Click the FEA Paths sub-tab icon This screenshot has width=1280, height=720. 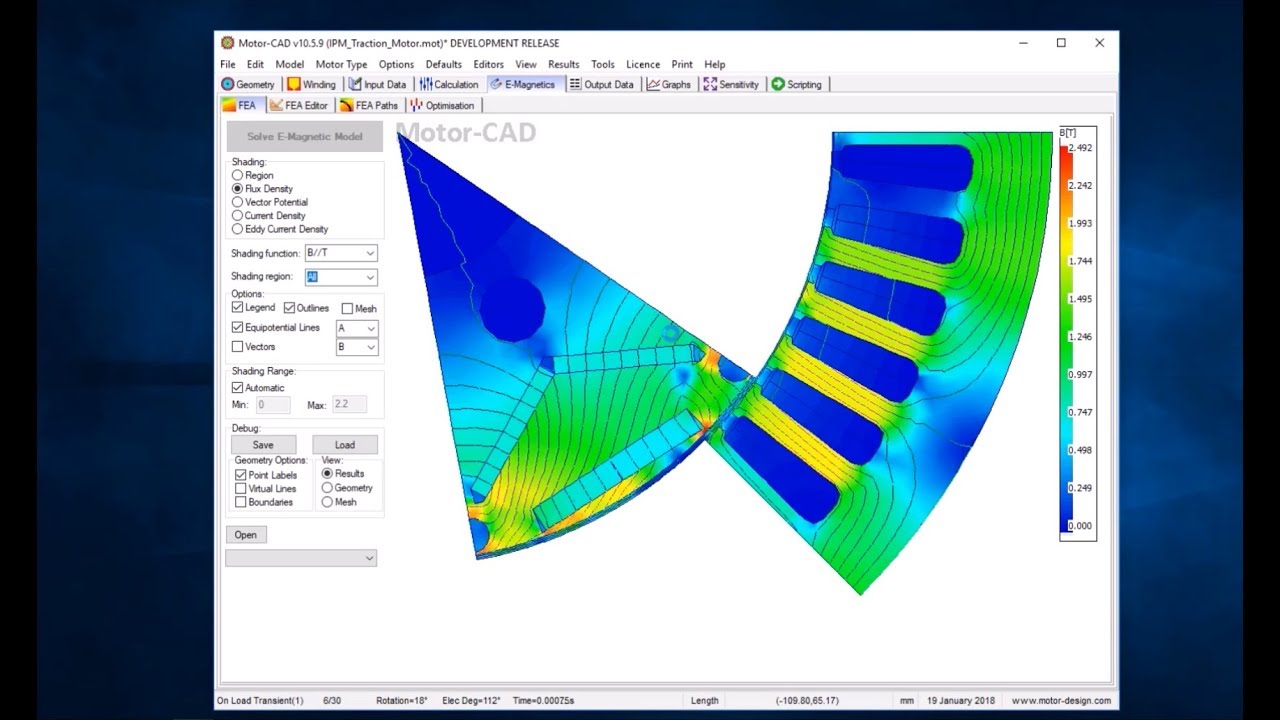pyautogui.click(x=347, y=105)
